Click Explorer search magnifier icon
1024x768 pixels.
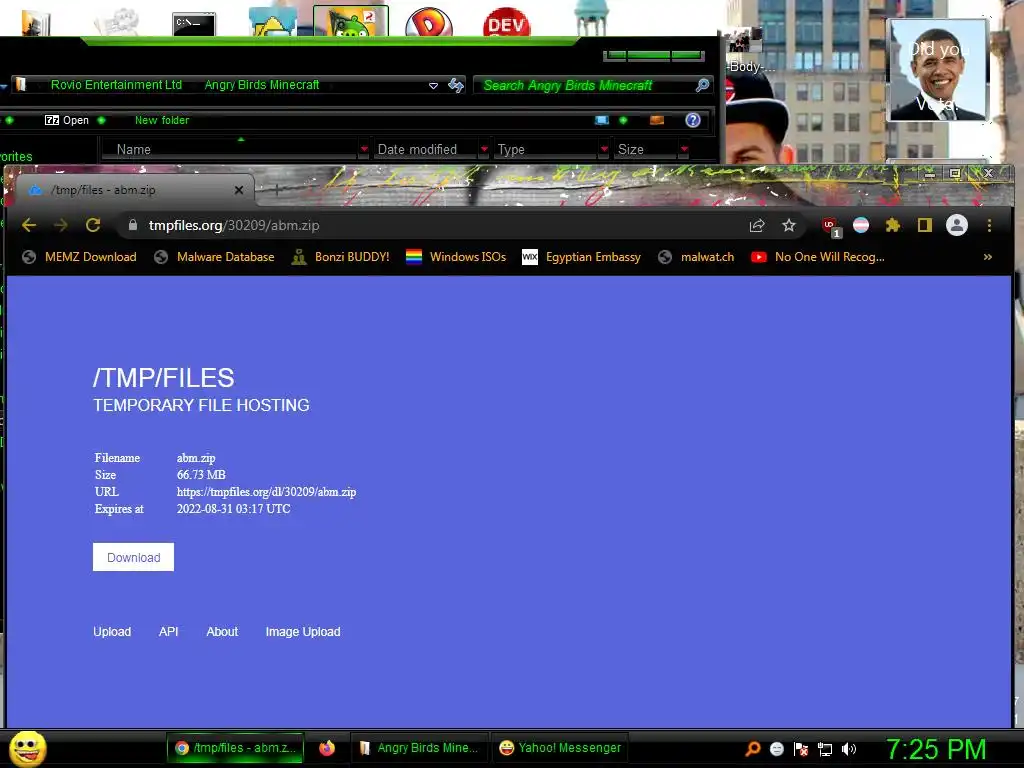click(703, 86)
